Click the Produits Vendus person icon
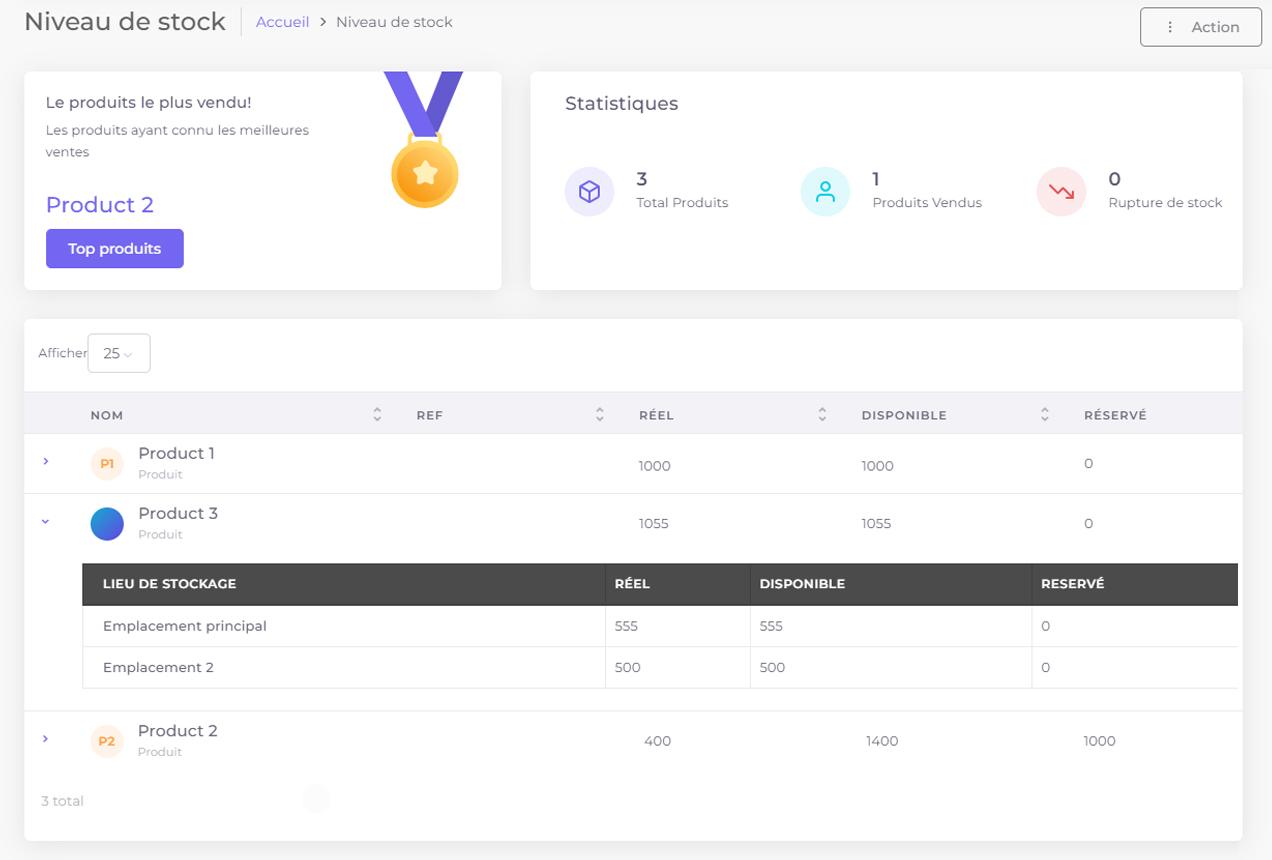 click(x=825, y=190)
